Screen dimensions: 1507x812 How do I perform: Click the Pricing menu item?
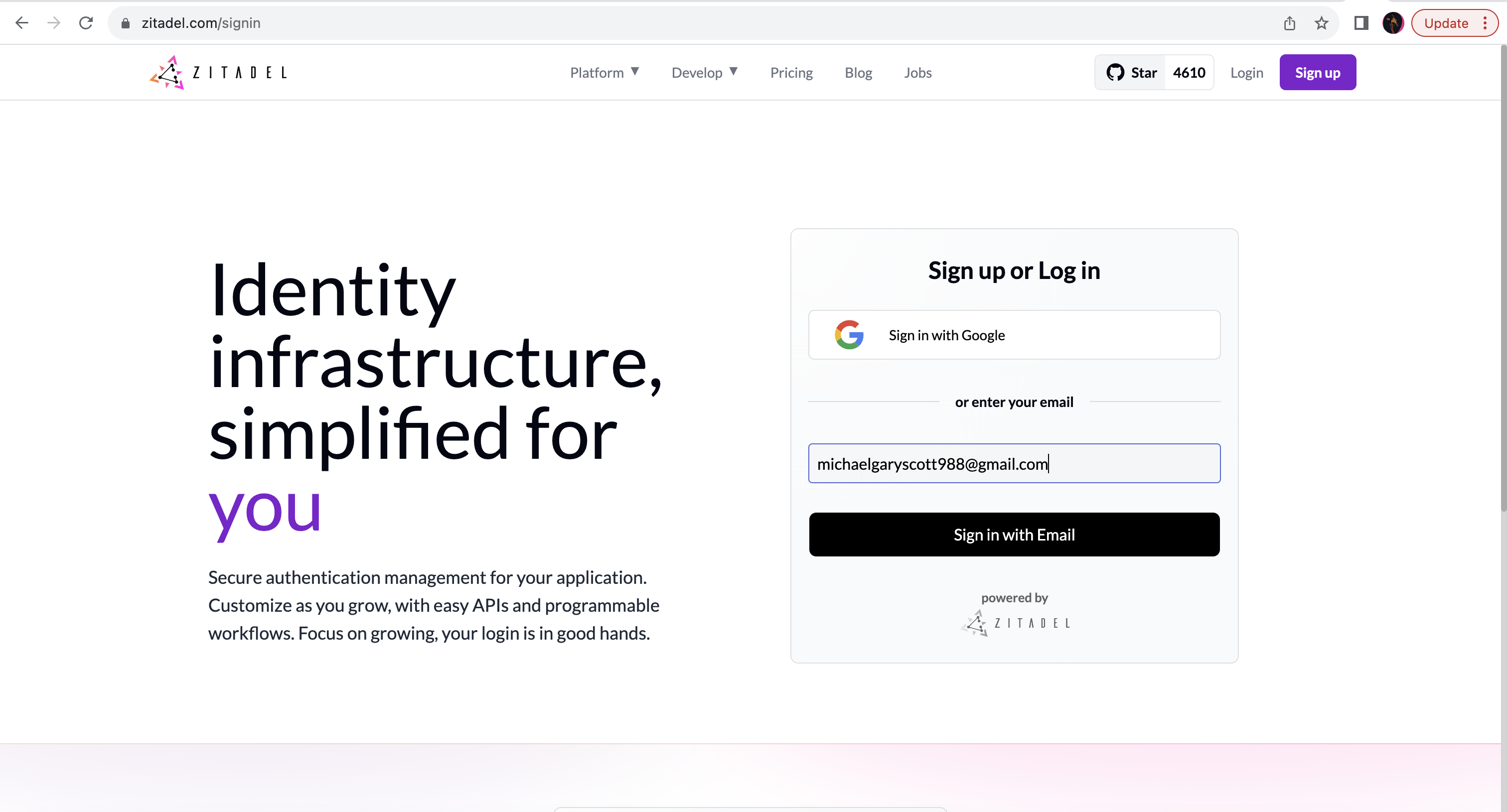tap(791, 72)
